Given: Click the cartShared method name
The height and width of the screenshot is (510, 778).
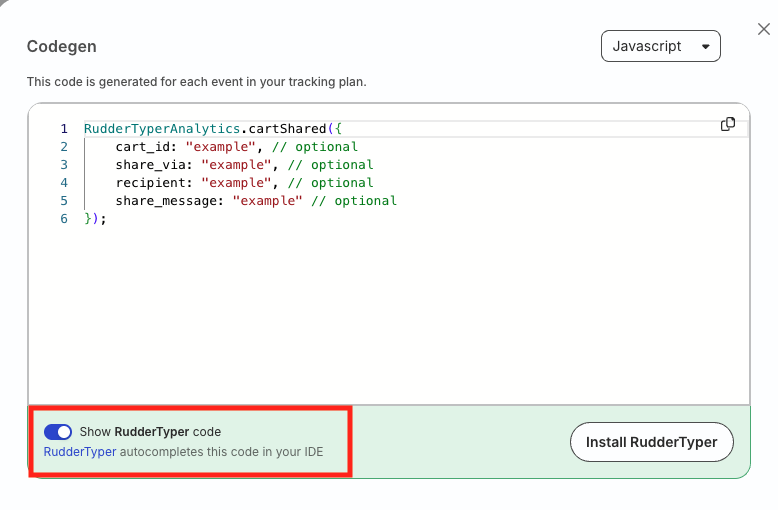Looking at the screenshot, I should click(x=287, y=129).
